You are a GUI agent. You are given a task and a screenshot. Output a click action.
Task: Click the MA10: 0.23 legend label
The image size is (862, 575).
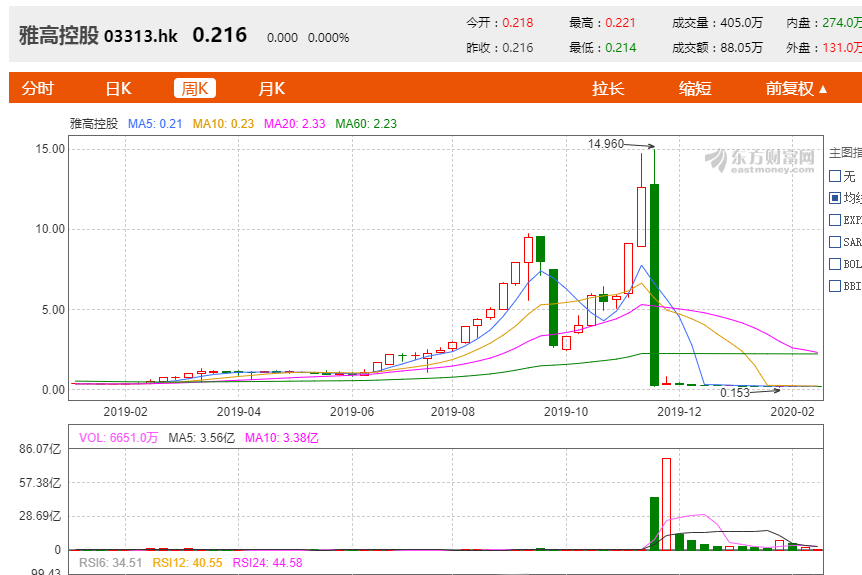point(223,124)
